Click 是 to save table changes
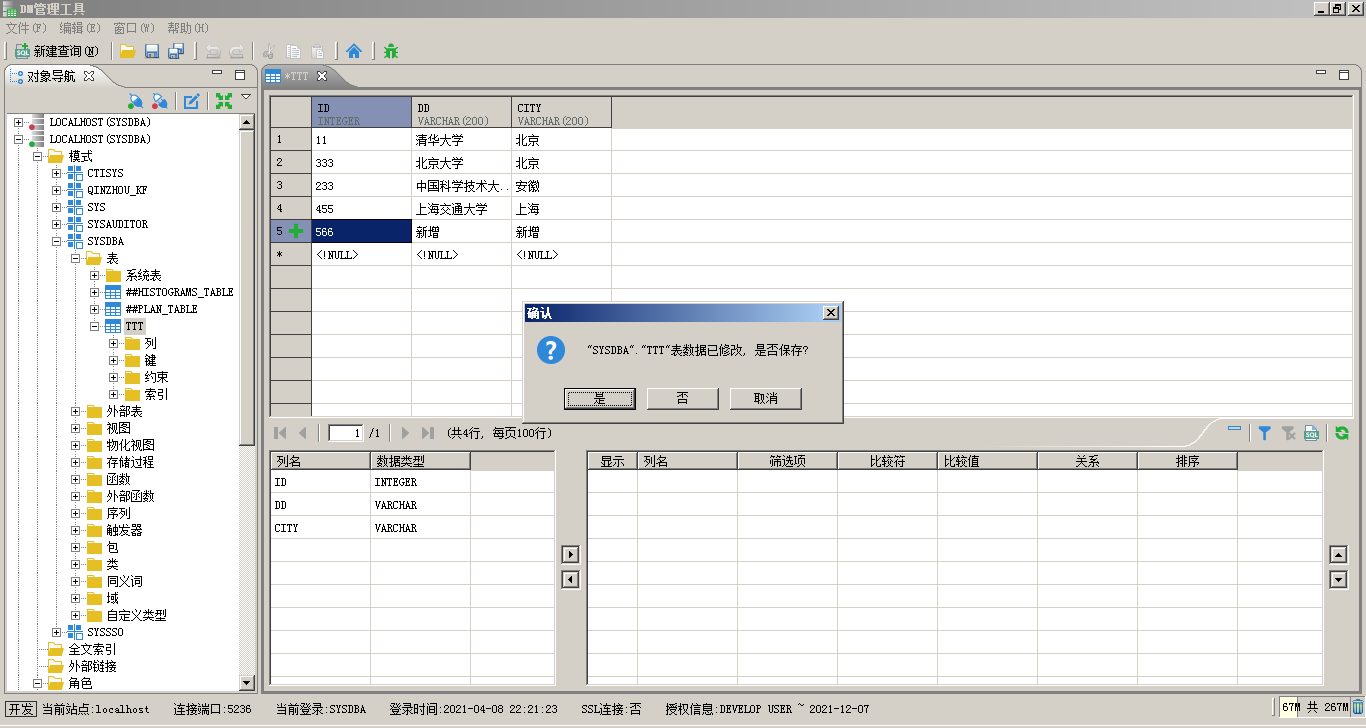 click(x=600, y=398)
